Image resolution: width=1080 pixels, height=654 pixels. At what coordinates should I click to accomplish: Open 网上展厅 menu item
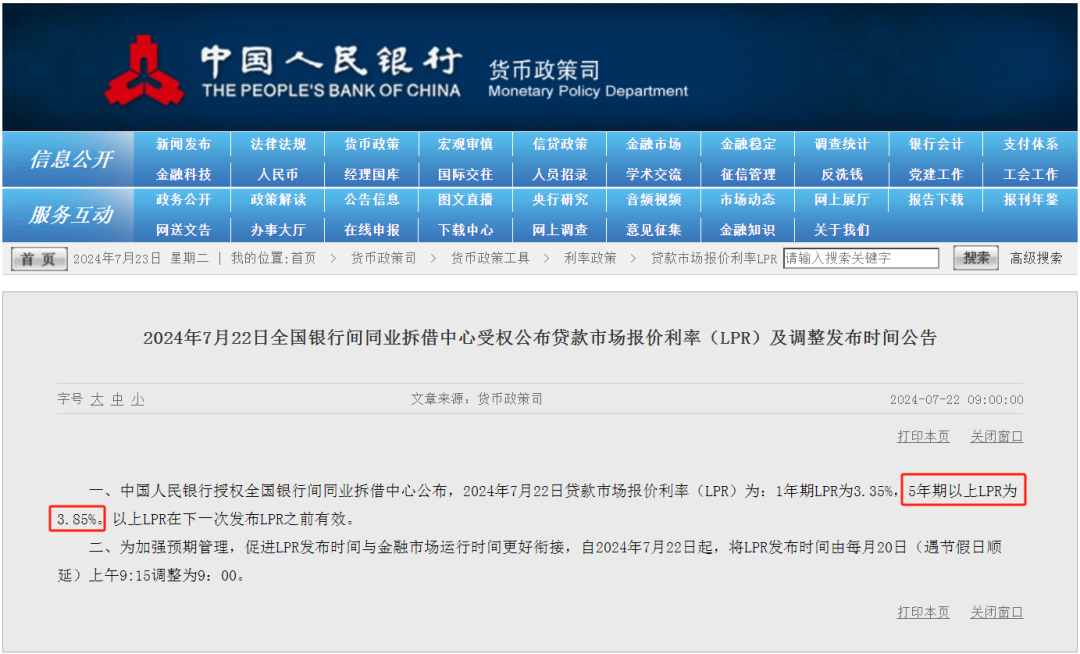point(842,200)
